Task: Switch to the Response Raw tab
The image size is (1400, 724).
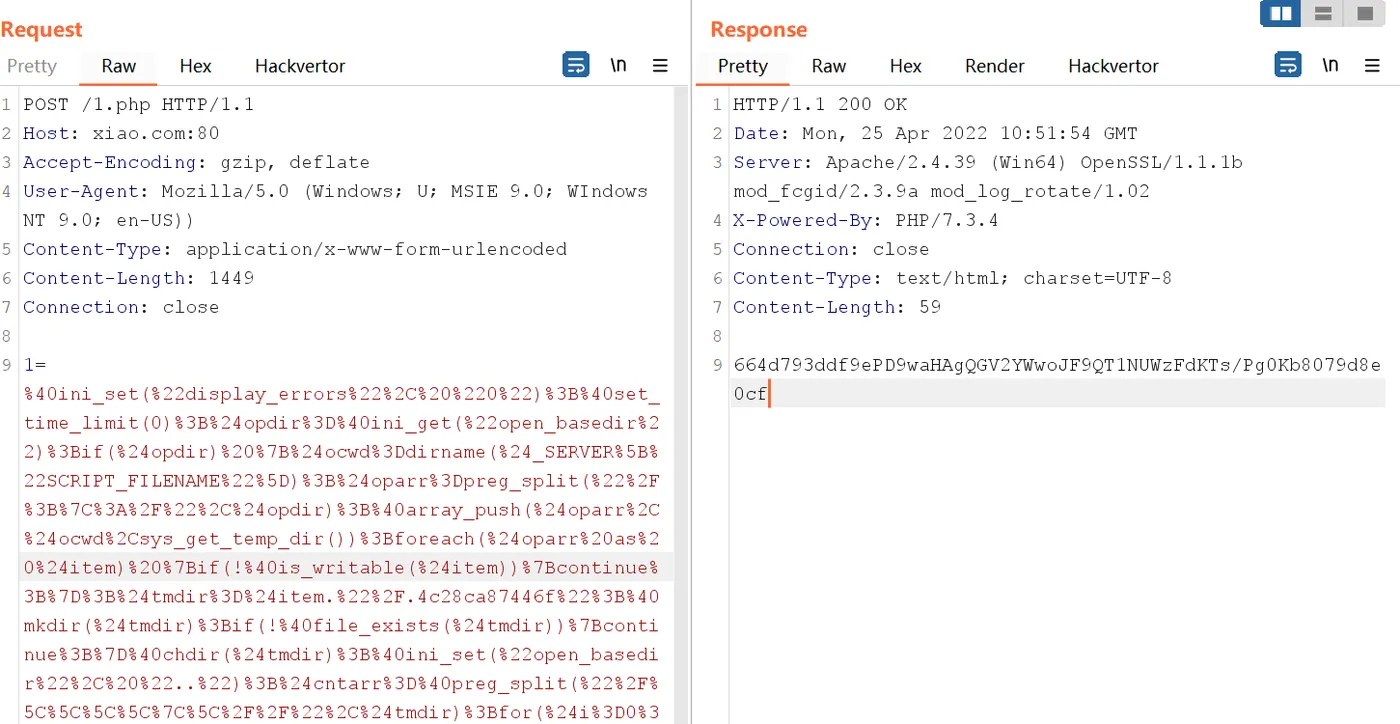Action: pyautogui.click(x=829, y=66)
